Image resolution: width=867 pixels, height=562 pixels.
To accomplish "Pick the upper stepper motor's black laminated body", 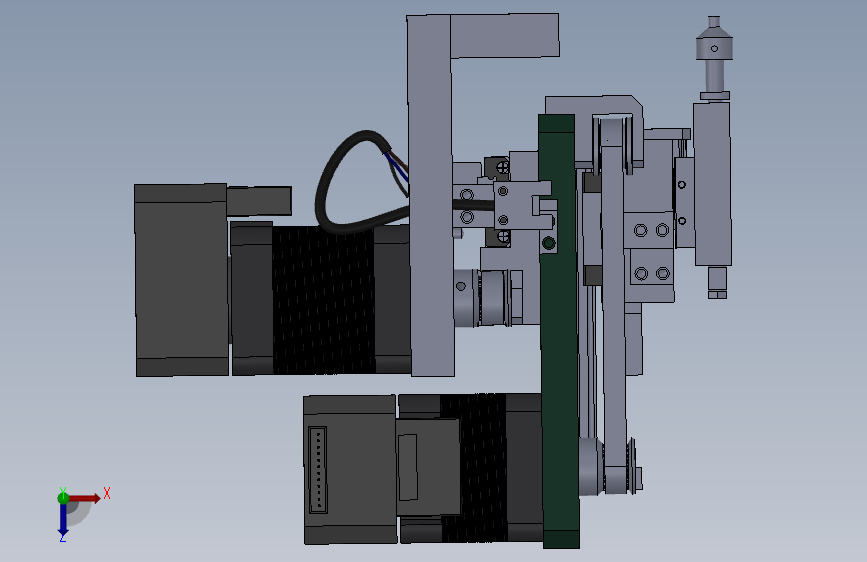I will (323, 300).
